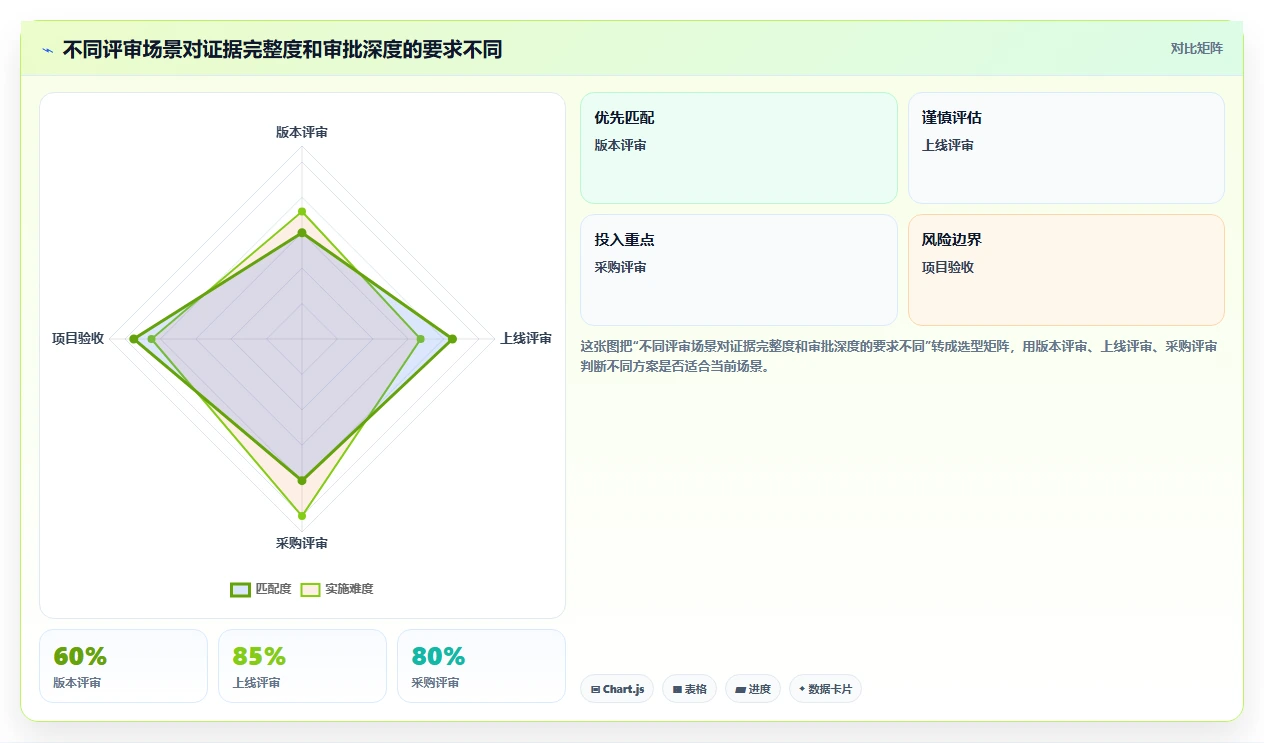Click the 项目验收 radar axis label
This screenshot has height=743, width=1264.
(x=78, y=338)
